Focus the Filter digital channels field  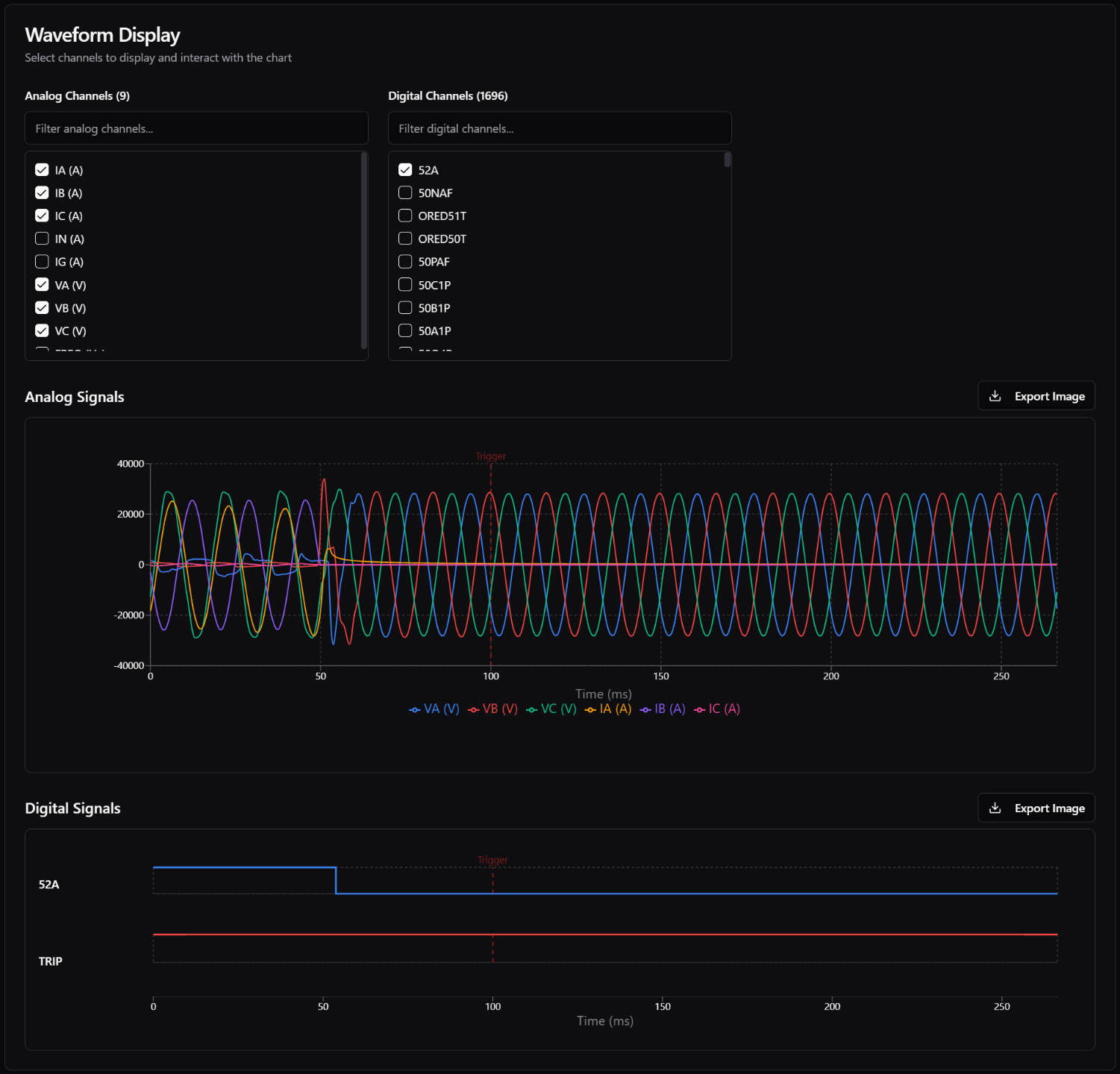coord(560,128)
